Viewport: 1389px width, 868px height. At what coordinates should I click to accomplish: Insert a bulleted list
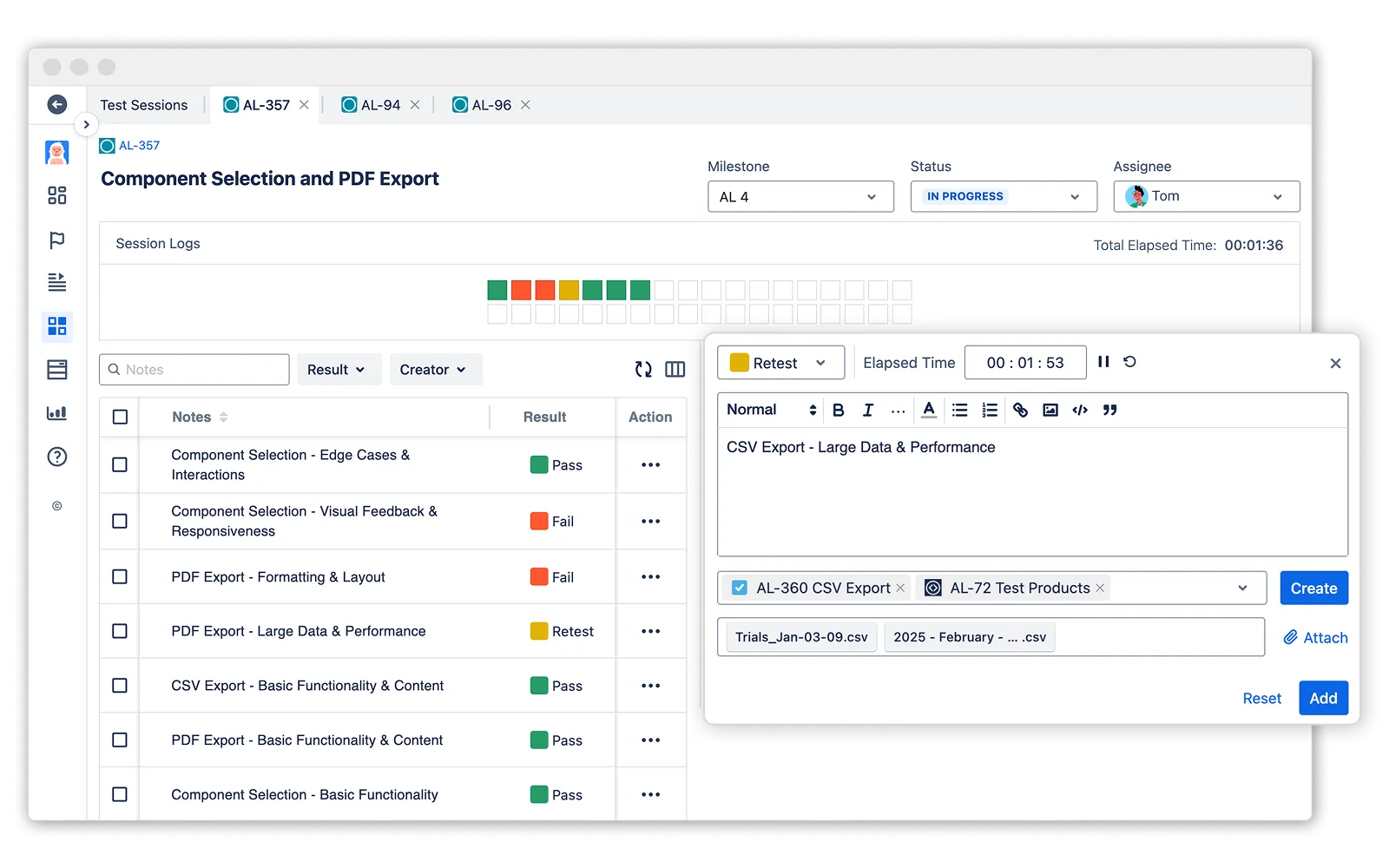(x=959, y=410)
